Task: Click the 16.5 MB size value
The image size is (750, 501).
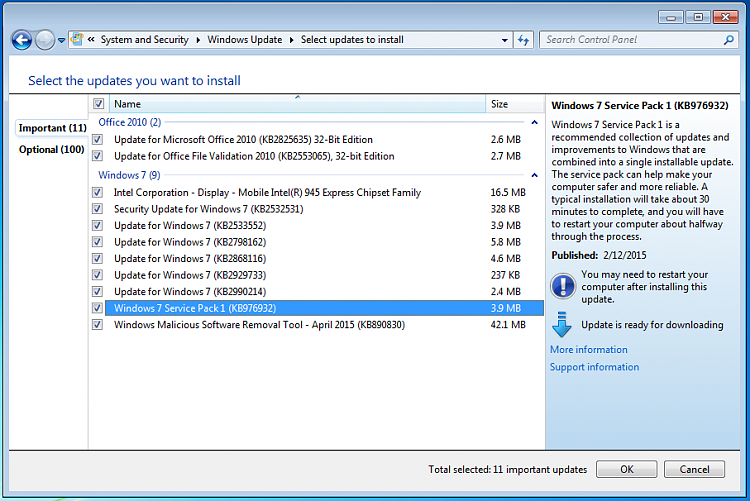Action: click(x=508, y=192)
